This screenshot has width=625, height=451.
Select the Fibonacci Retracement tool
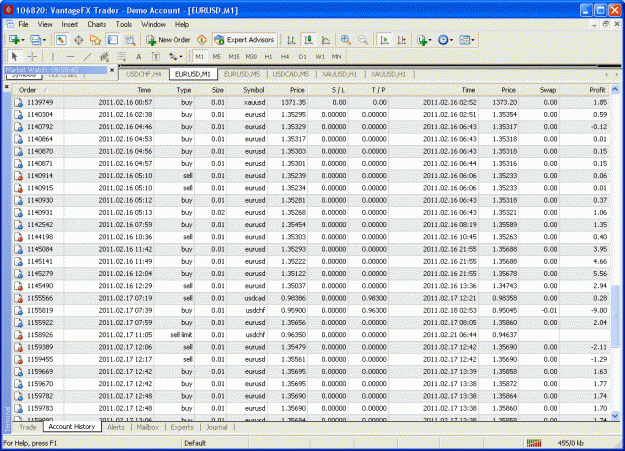[x=122, y=57]
